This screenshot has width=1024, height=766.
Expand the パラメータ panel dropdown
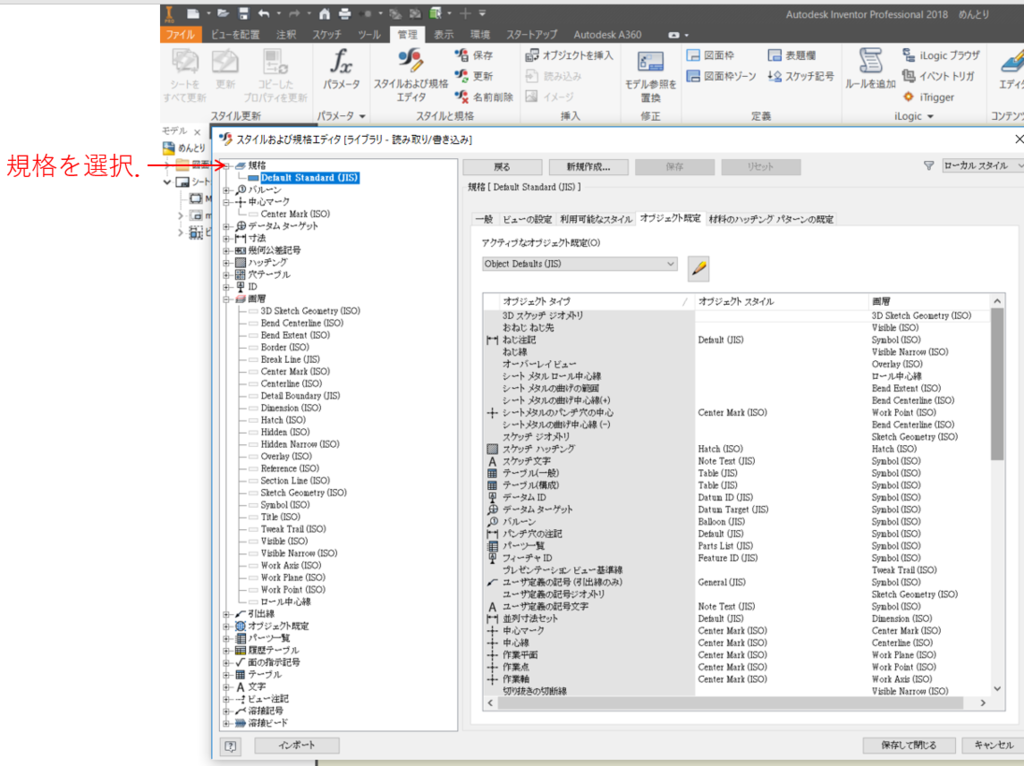pos(362,117)
